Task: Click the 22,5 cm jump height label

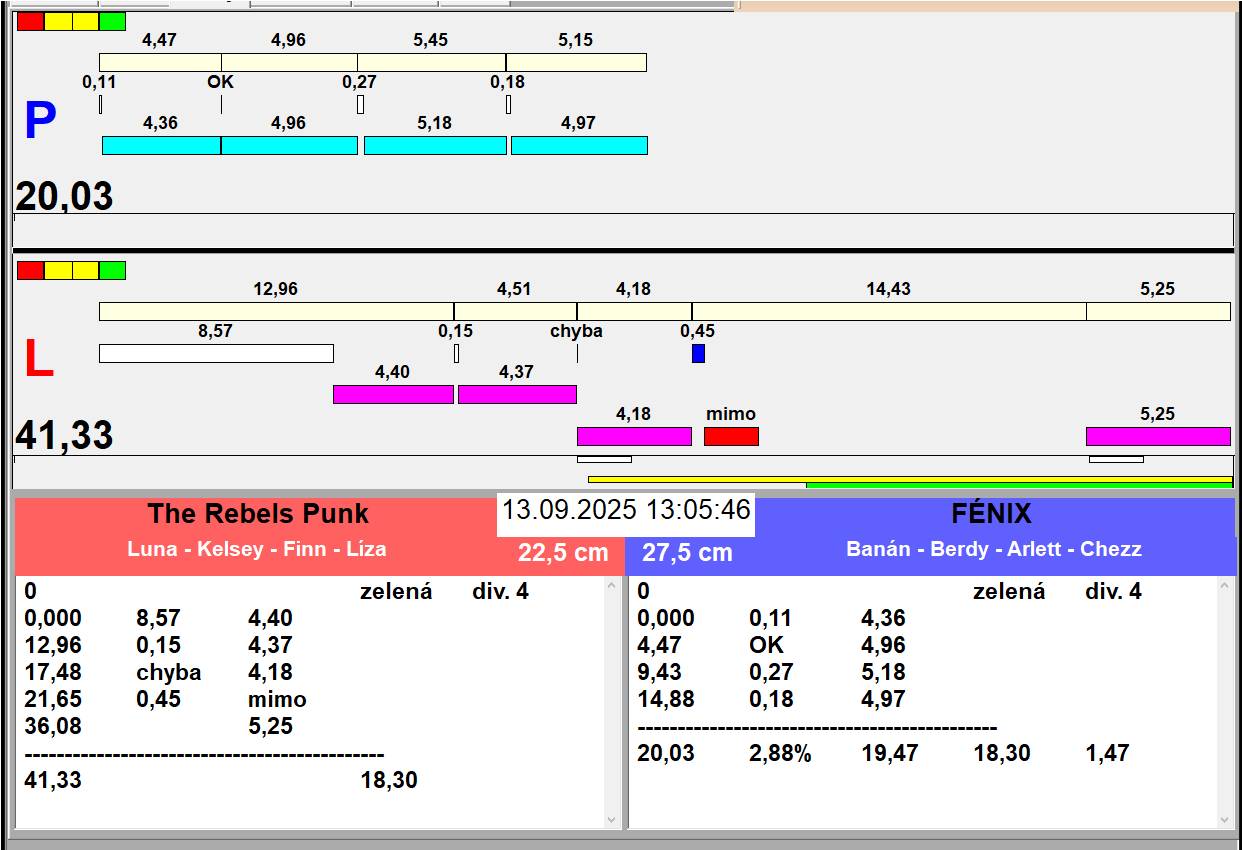Action: click(x=563, y=553)
